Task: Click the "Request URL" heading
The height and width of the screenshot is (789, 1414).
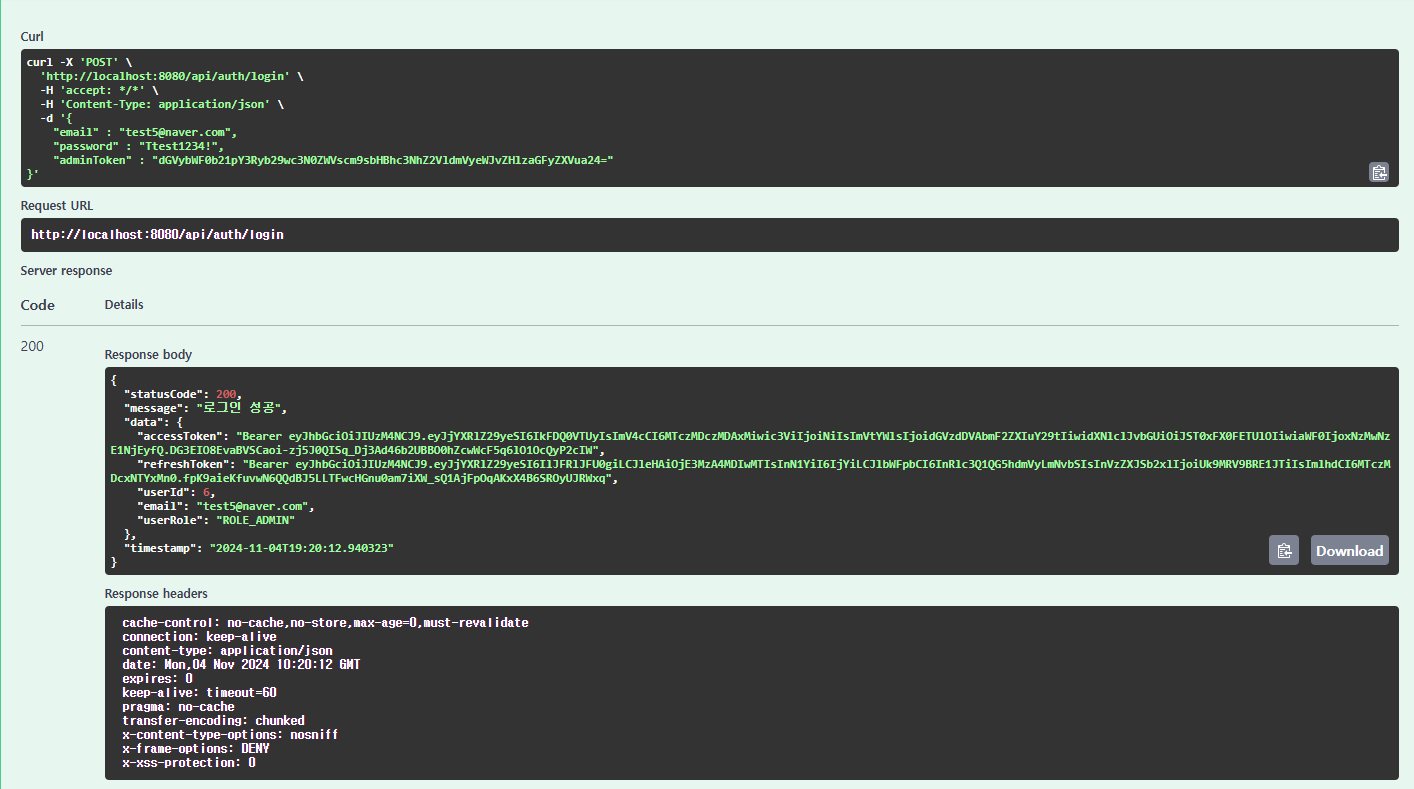Action: 56,205
